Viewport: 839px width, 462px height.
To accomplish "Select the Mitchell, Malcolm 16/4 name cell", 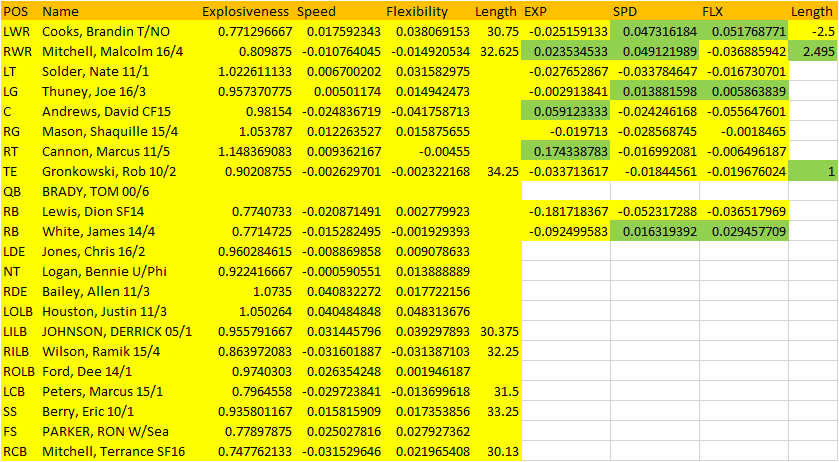I will pyautogui.click(x=112, y=51).
